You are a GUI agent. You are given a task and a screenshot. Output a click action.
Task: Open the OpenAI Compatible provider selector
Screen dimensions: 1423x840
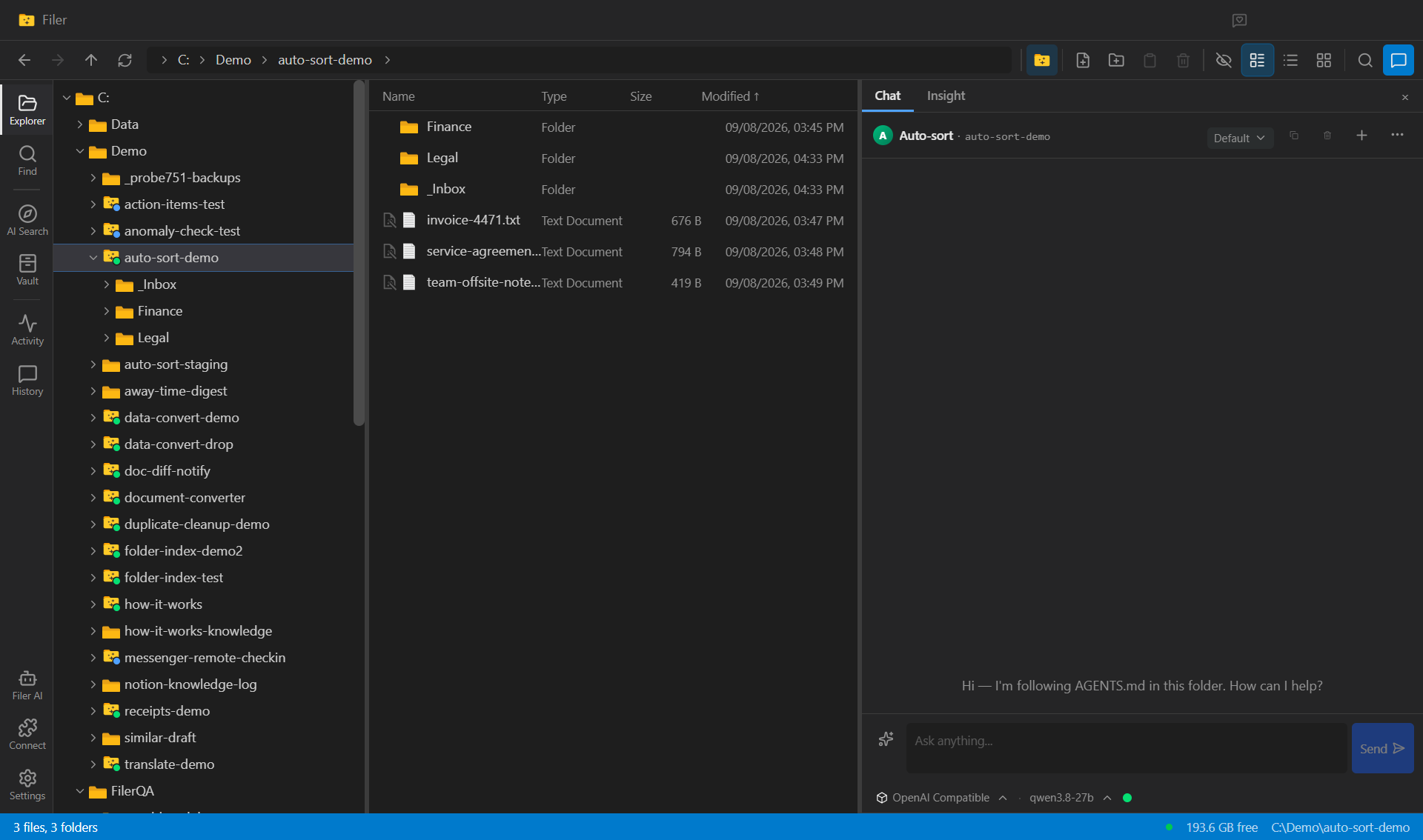pos(941,798)
